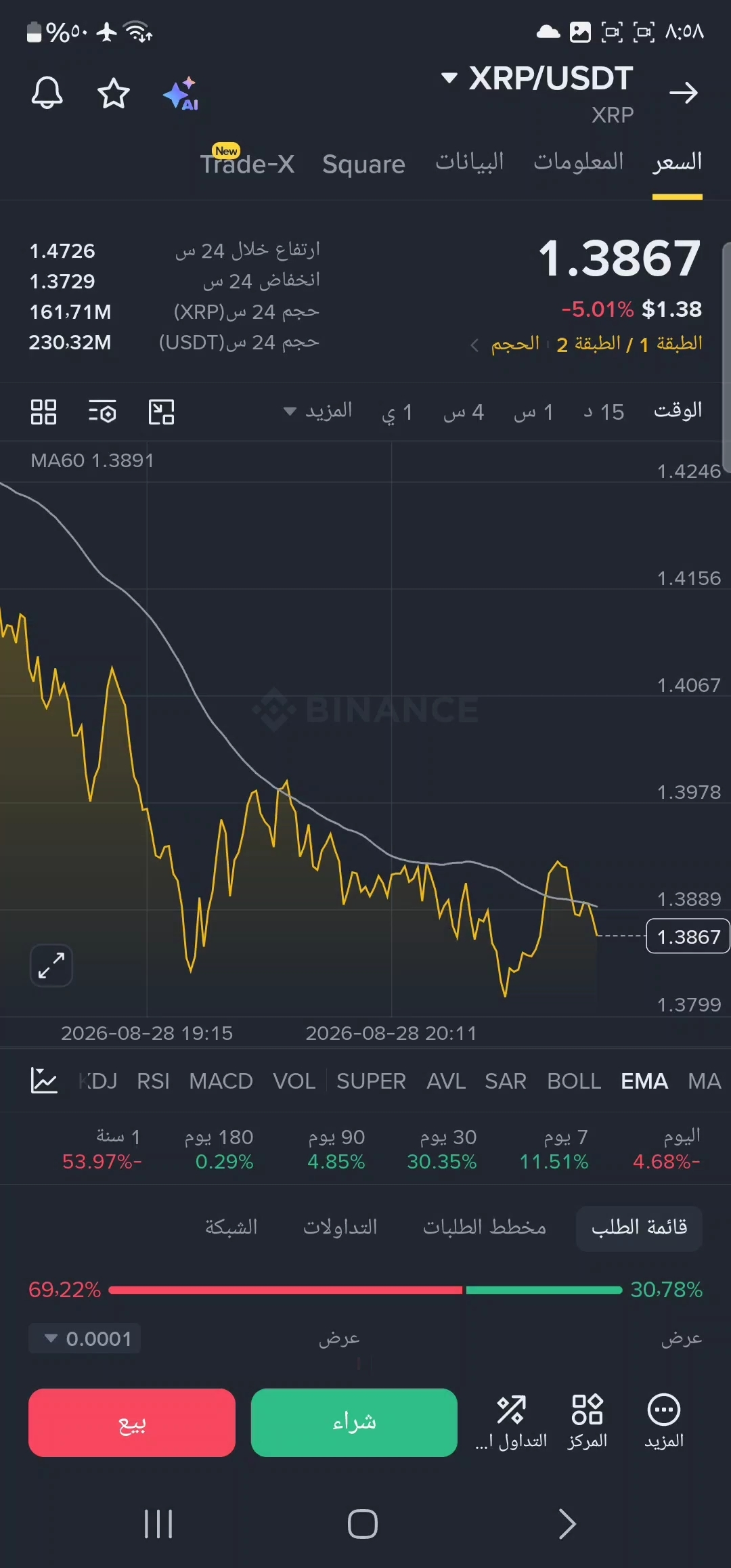Toggle the EMA indicator
This screenshot has height=1568, width=731.
[644, 1081]
